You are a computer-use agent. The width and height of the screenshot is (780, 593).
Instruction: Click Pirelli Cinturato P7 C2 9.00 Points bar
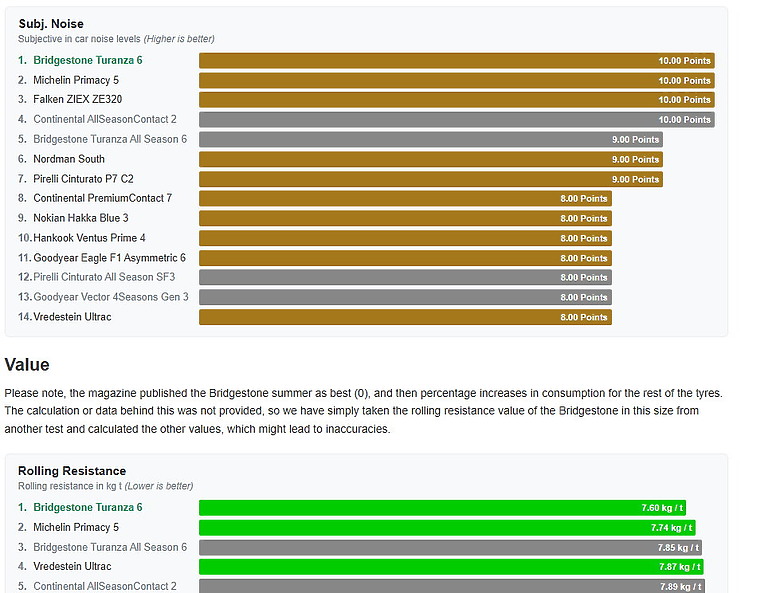431,180
